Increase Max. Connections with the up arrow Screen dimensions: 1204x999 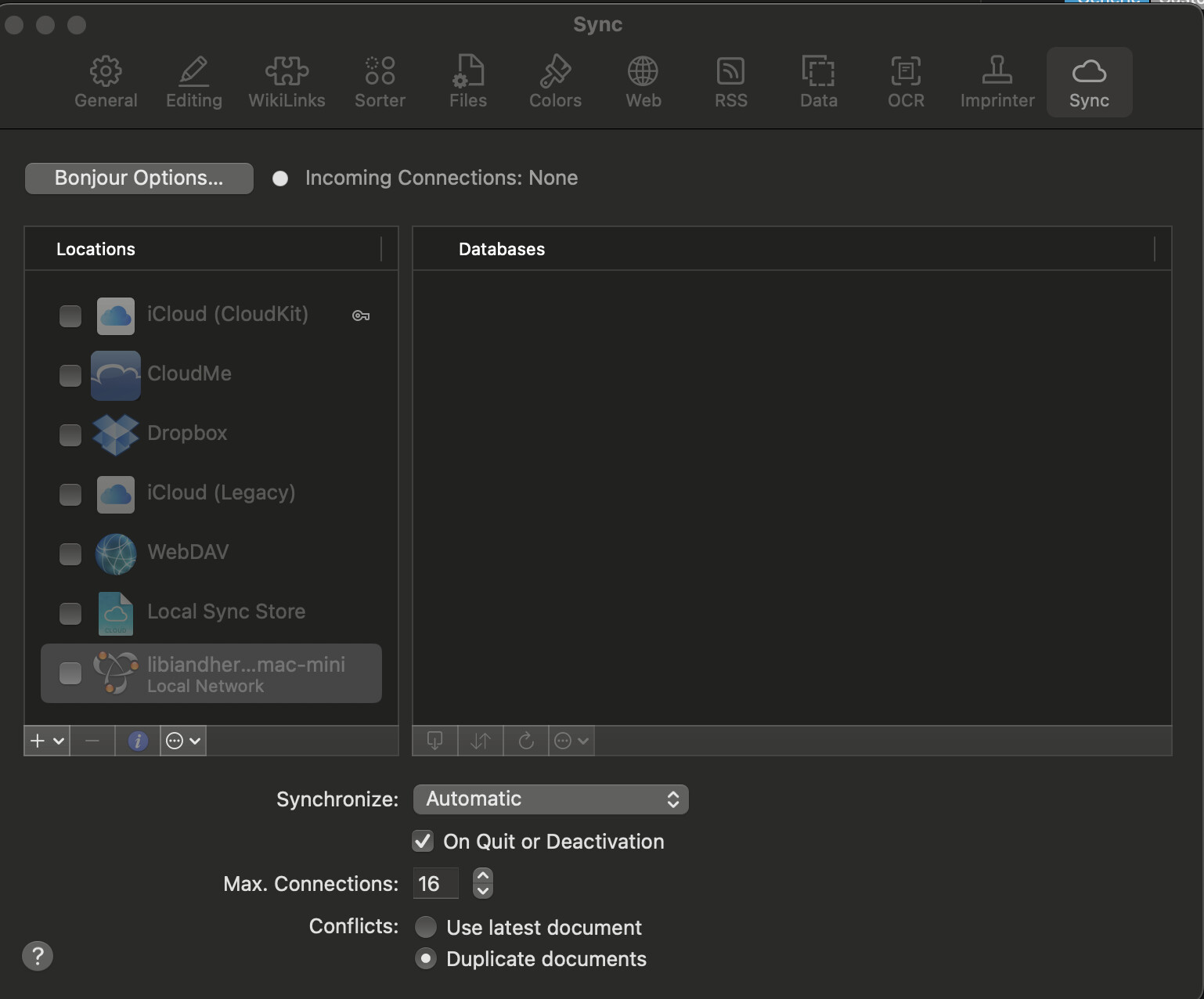[483, 876]
